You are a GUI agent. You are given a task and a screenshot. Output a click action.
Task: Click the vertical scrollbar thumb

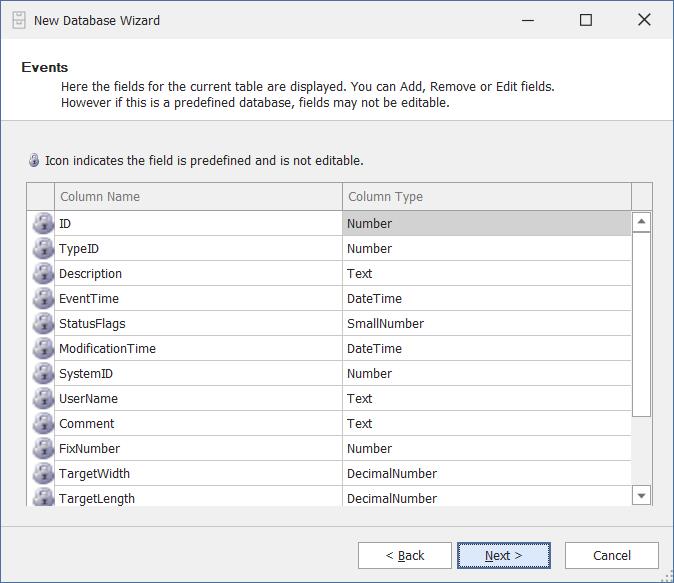coord(641,325)
